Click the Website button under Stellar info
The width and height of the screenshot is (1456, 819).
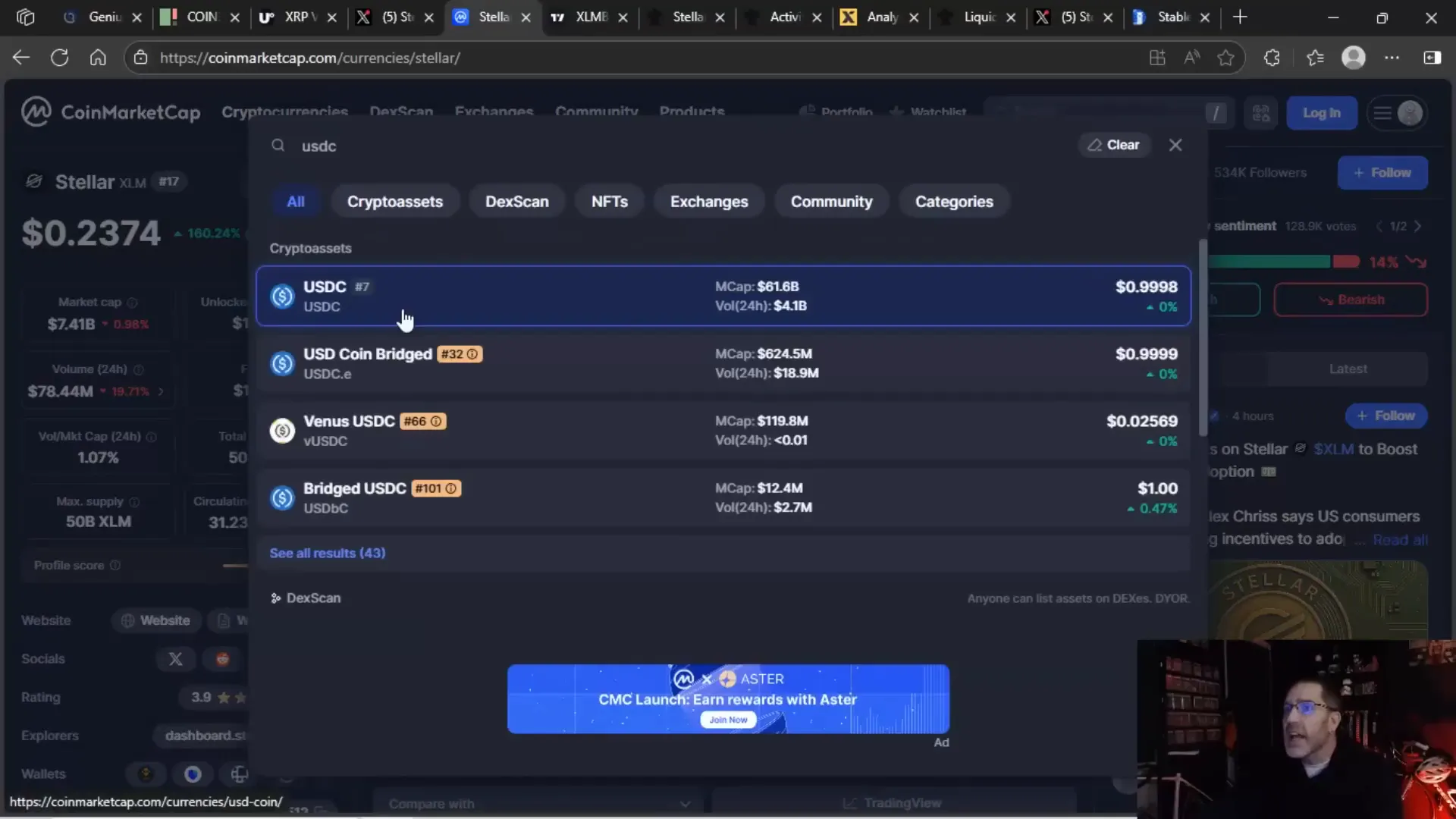tap(156, 621)
